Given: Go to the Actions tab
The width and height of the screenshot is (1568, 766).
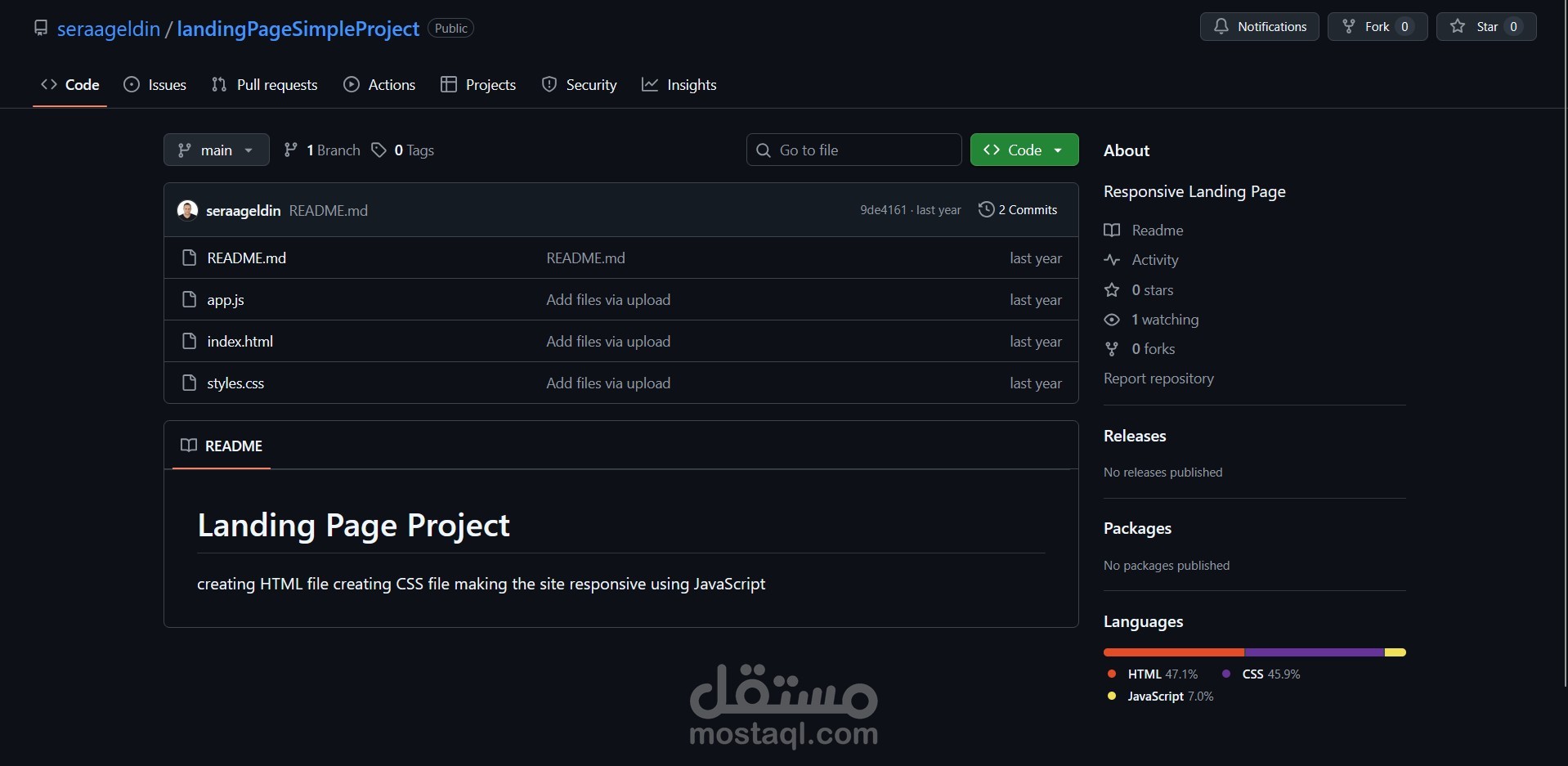Looking at the screenshot, I should pyautogui.click(x=380, y=85).
